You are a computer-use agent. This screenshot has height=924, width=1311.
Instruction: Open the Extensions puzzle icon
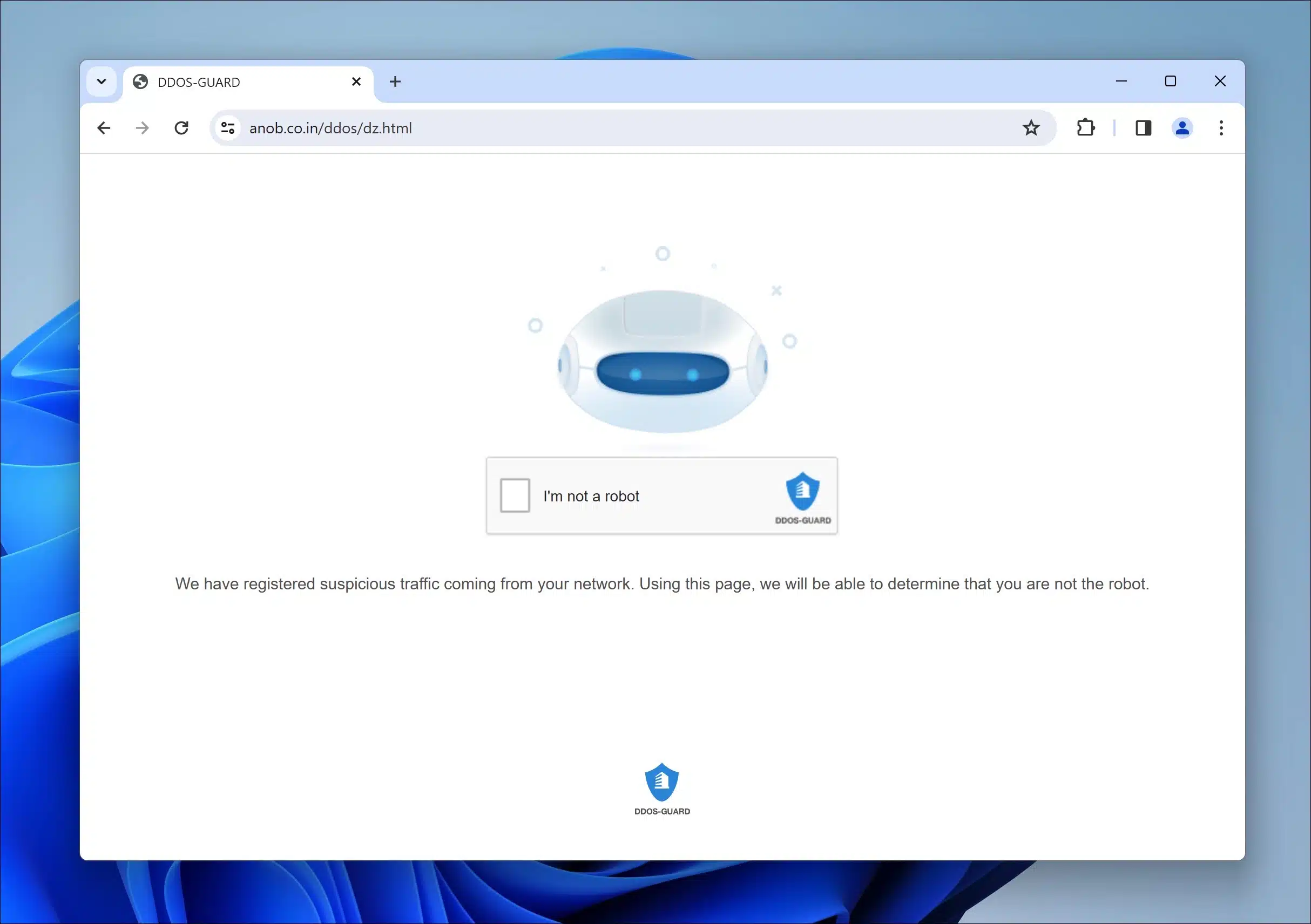tap(1085, 128)
